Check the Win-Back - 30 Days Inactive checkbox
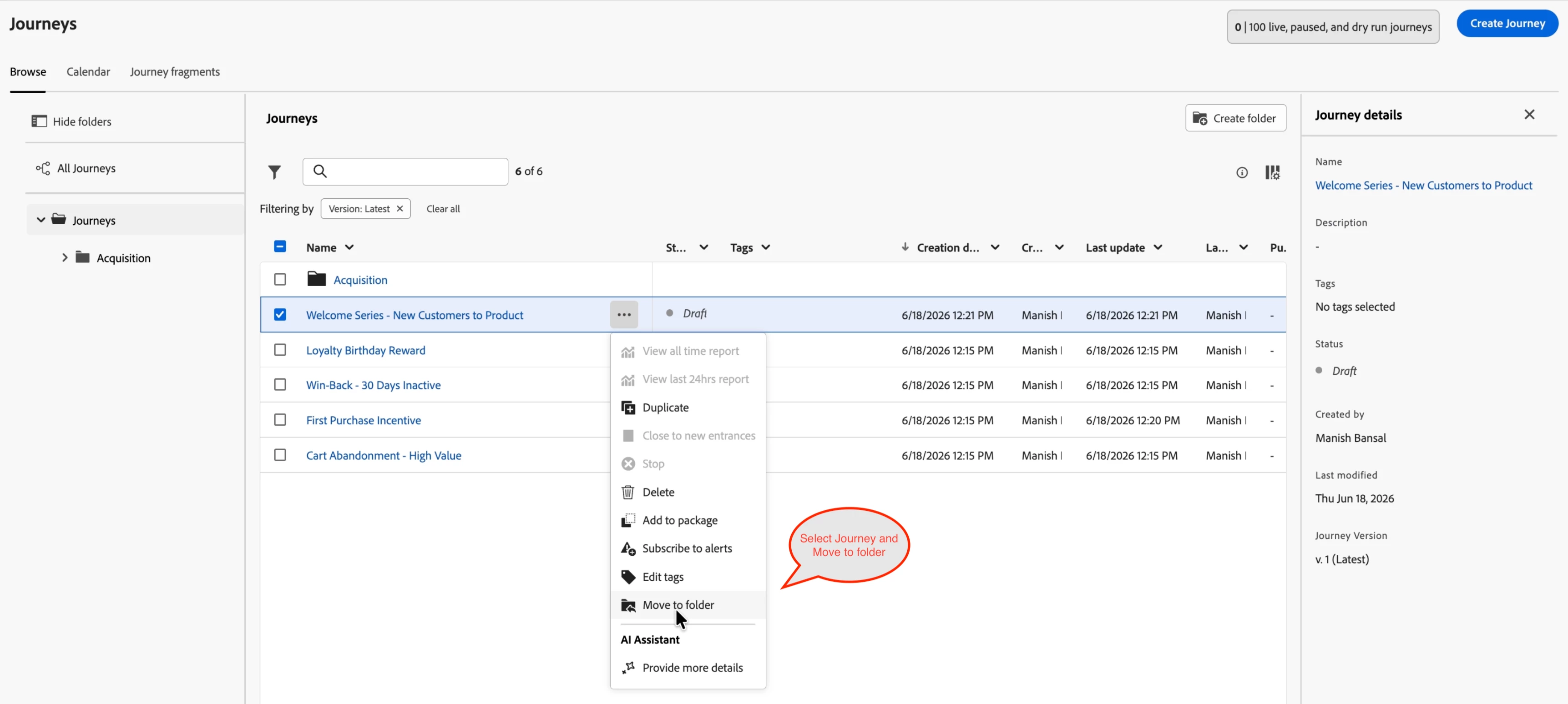The height and width of the screenshot is (704, 1568). point(280,385)
